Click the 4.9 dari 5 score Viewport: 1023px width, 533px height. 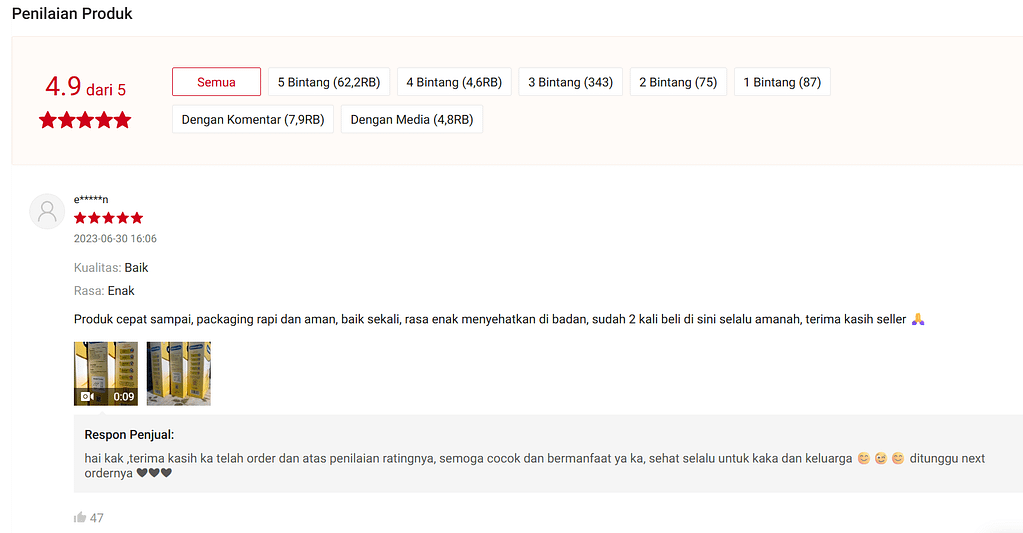(x=85, y=88)
